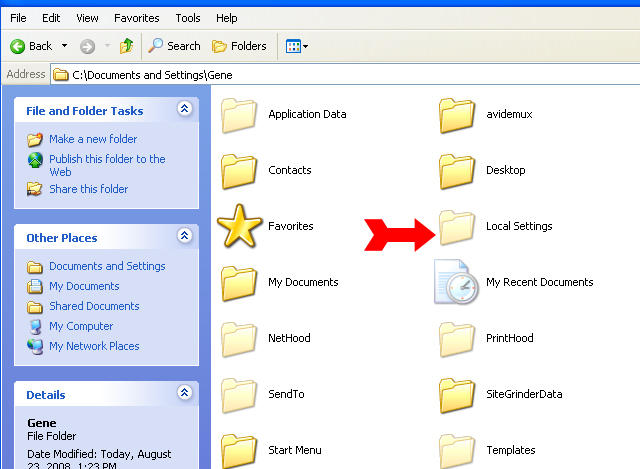The width and height of the screenshot is (640, 469).
Task: Go up one folder level icon
Action: click(127, 46)
